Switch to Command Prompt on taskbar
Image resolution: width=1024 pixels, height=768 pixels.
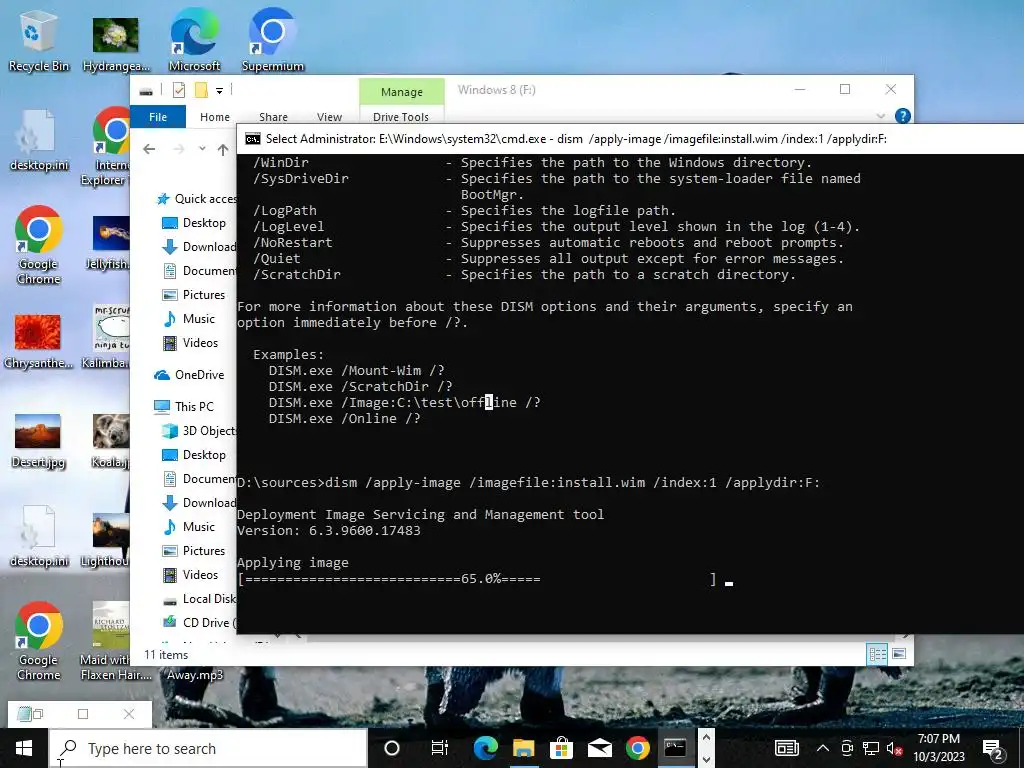[675, 748]
